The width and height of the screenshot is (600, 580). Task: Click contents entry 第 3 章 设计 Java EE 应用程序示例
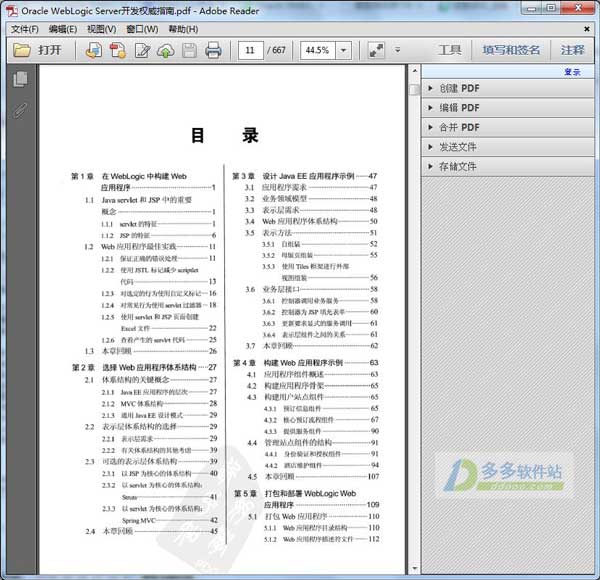point(305,176)
